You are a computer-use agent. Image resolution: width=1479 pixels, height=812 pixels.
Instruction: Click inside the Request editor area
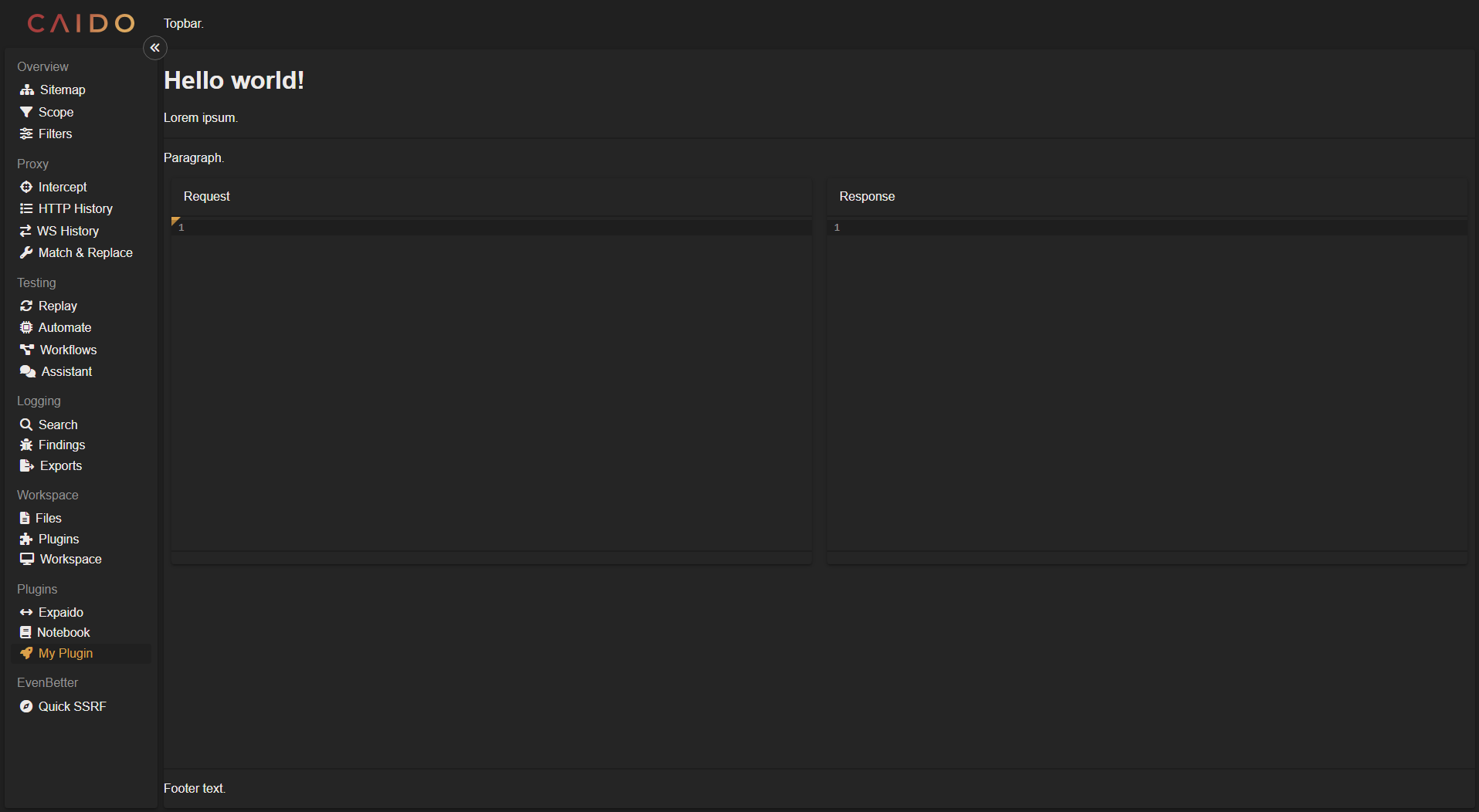click(x=491, y=386)
